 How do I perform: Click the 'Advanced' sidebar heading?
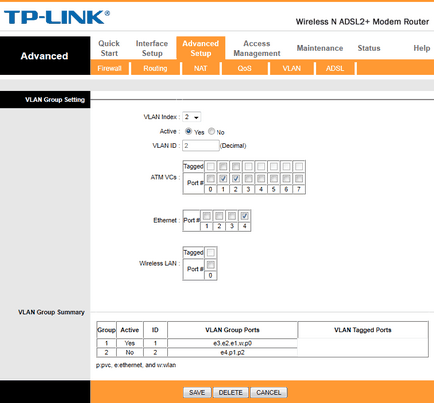(x=44, y=56)
